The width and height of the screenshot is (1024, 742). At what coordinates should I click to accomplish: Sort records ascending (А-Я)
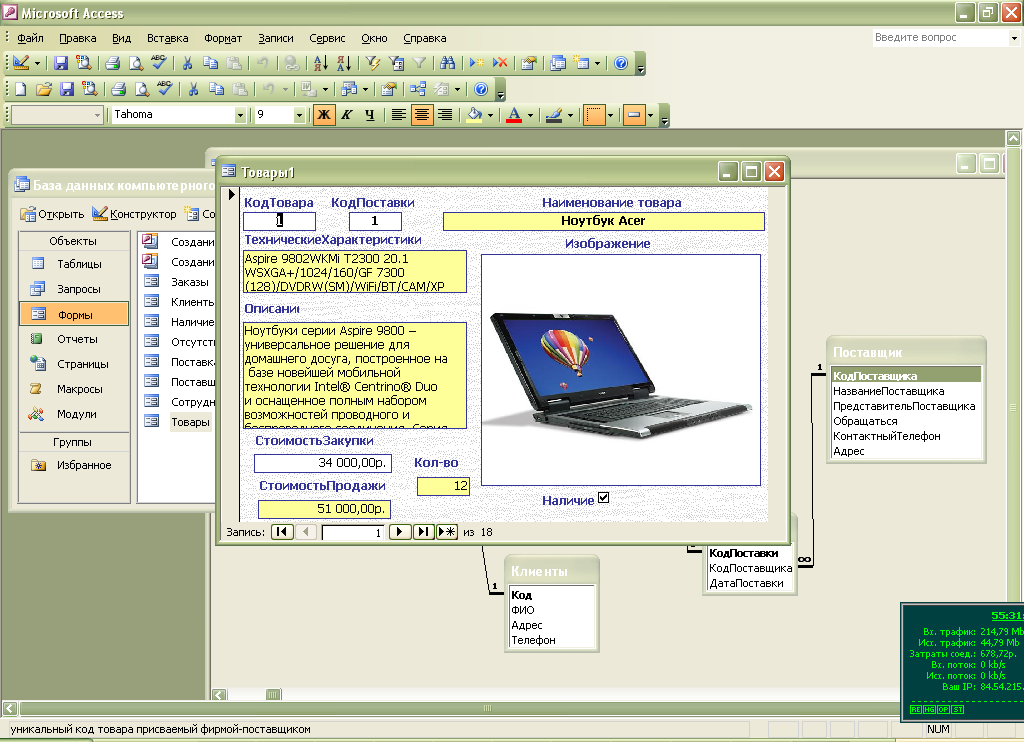(x=321, y=63)
